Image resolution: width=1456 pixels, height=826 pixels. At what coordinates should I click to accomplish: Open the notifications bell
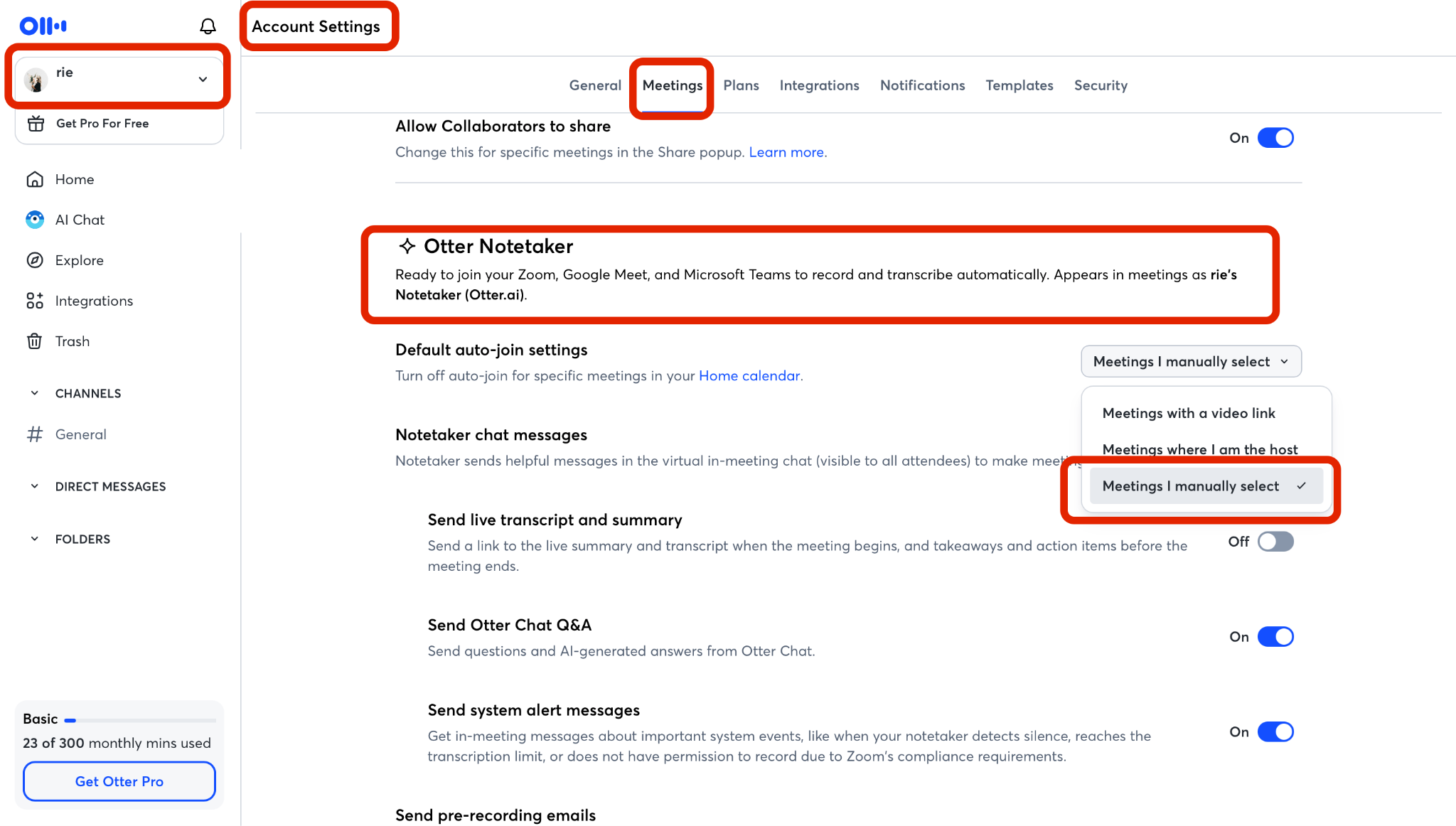click(x=208, y=26)
